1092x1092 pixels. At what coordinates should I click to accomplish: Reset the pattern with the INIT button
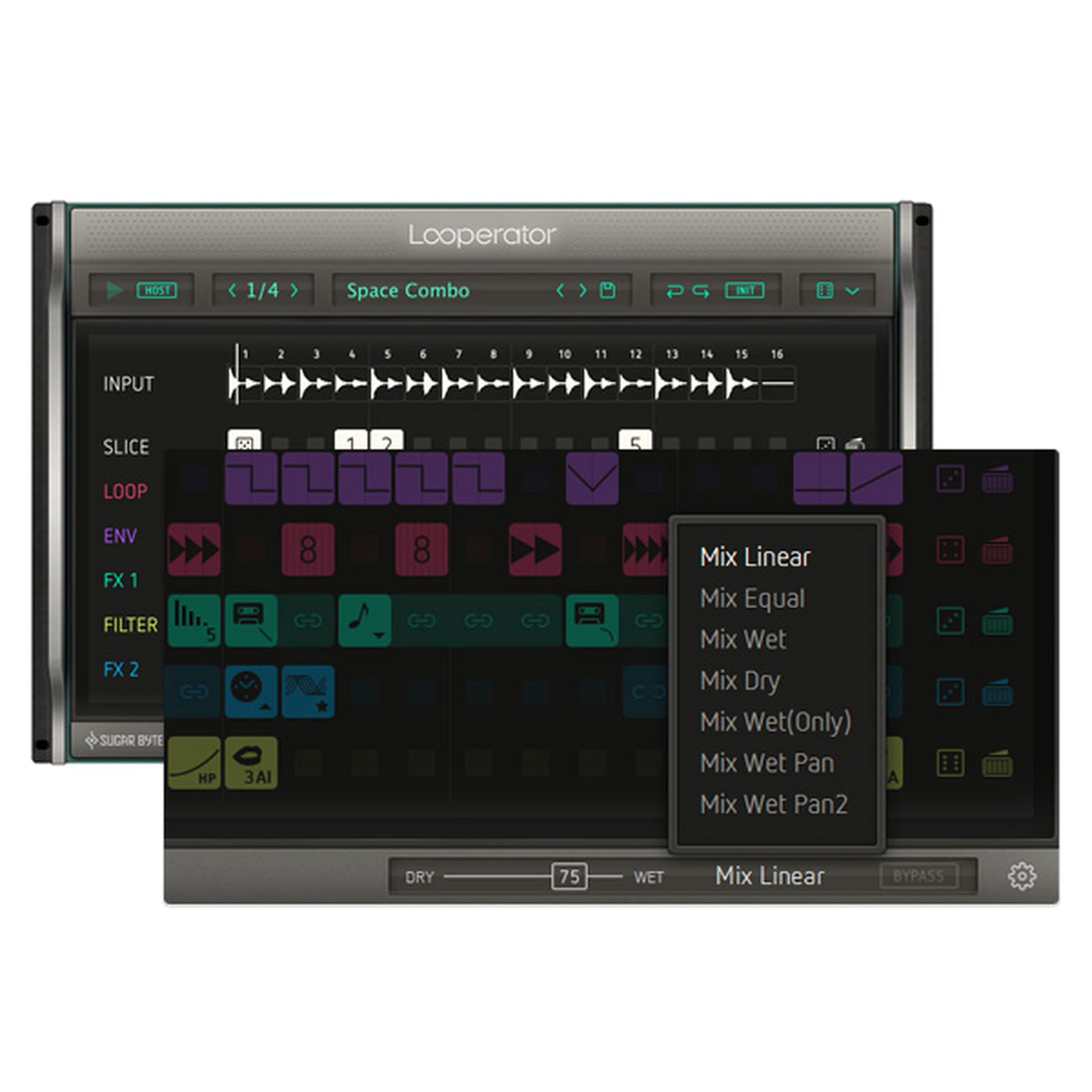(745, 291)
